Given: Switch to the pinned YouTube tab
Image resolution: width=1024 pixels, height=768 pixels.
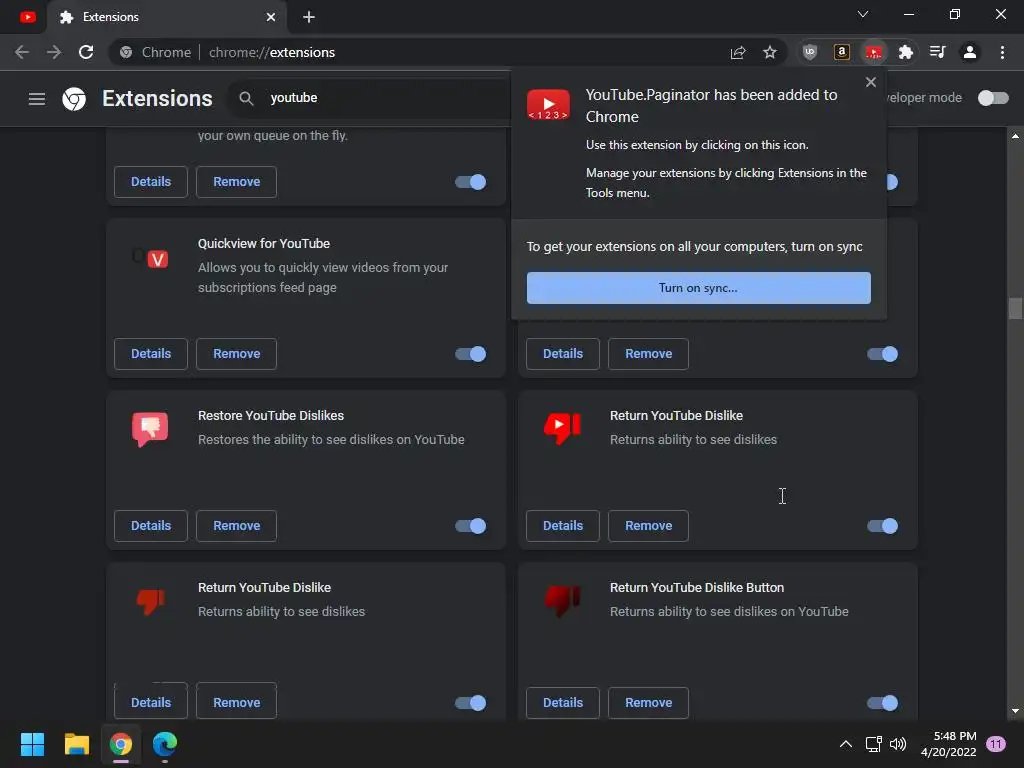Looking at the screenshot, I should 27,17.
